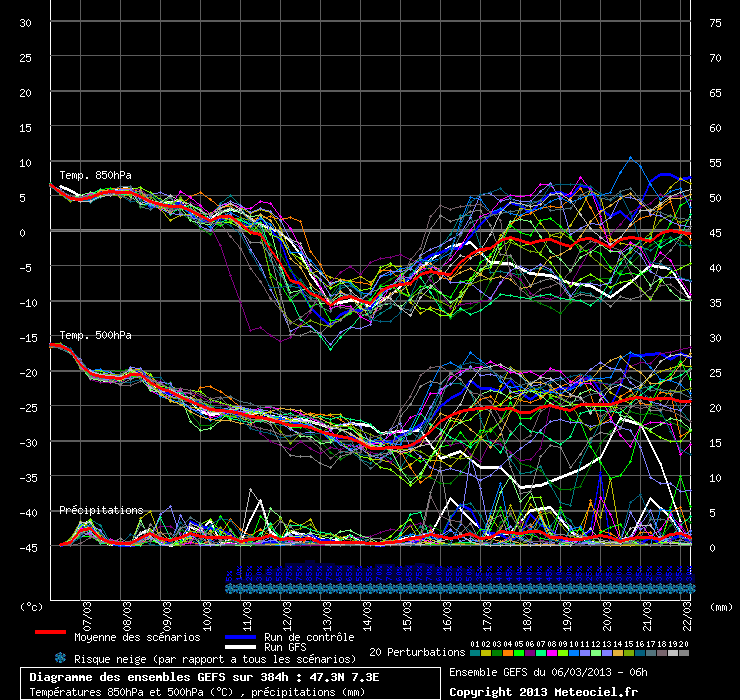This screenshot has height=700, width=740.
Task: Click the 20 Perturbations legend label
Action: click(417, 652)
